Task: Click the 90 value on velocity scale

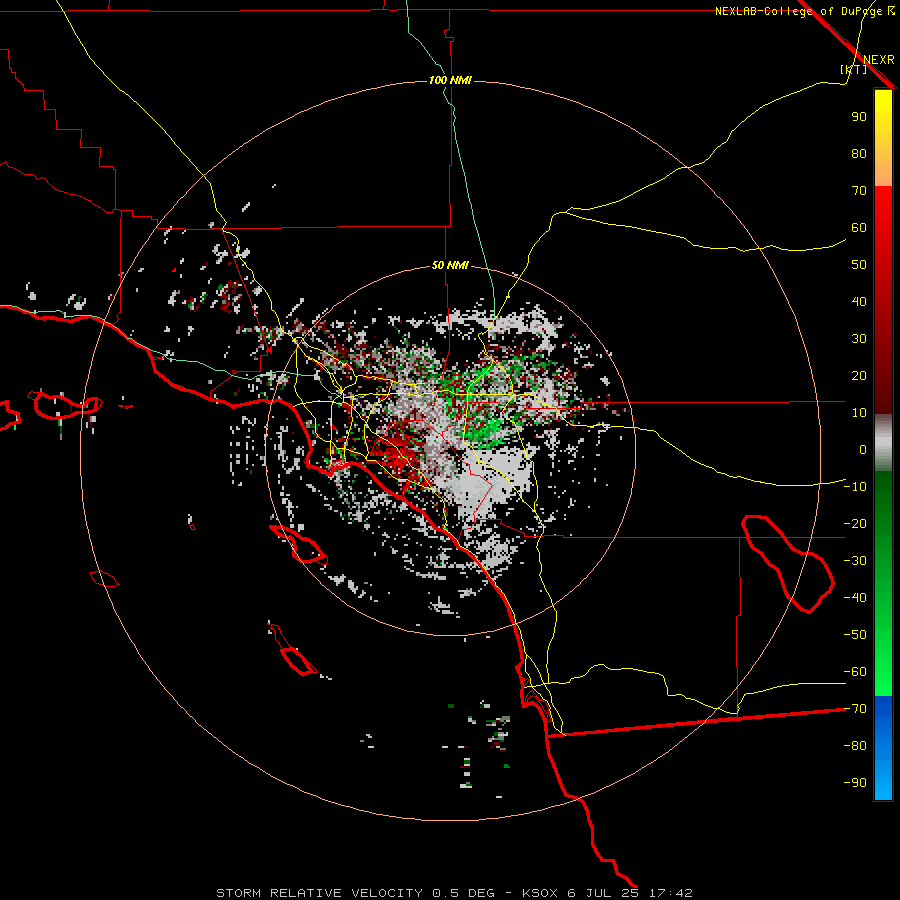Action: coord(859,117)
